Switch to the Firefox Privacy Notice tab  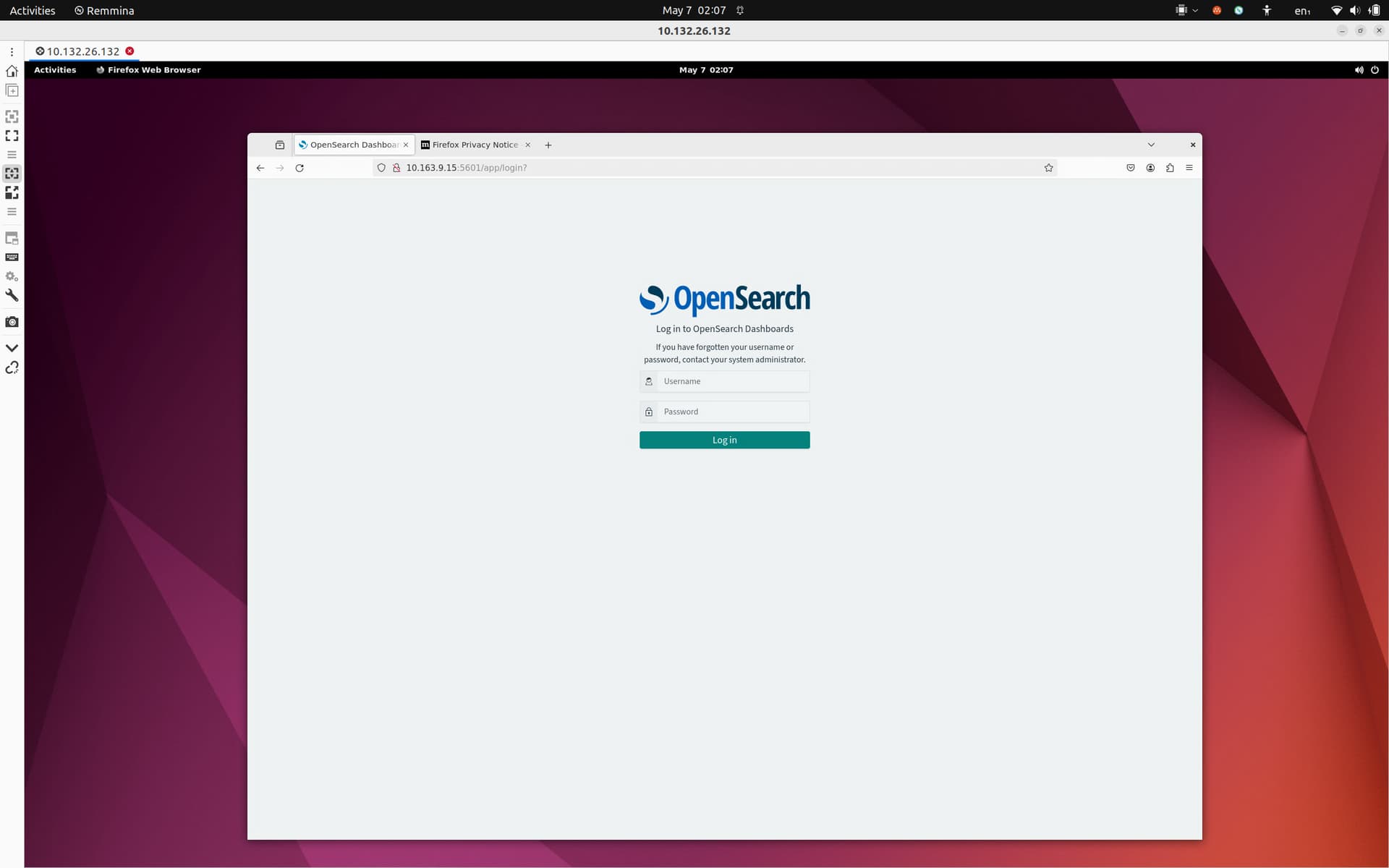[474, 144]
